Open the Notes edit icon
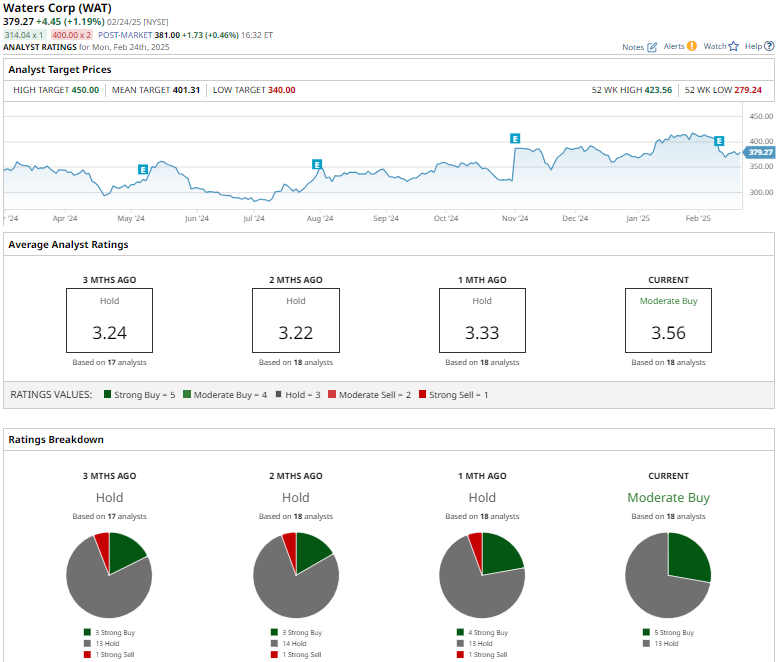Screen dimensions: 779x662 point(653,47)
